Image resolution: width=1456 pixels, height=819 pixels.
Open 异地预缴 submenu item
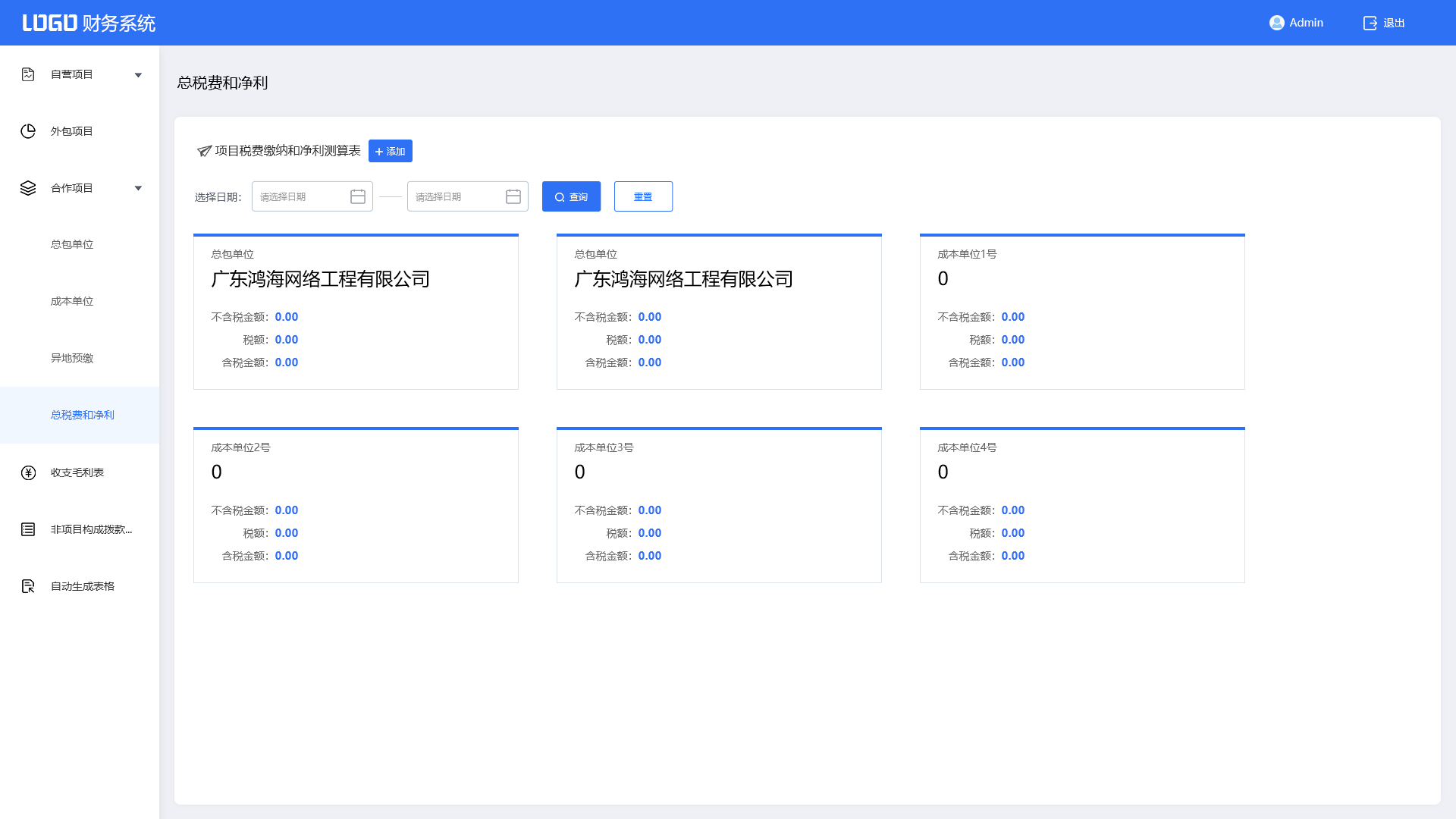point(72,358)
